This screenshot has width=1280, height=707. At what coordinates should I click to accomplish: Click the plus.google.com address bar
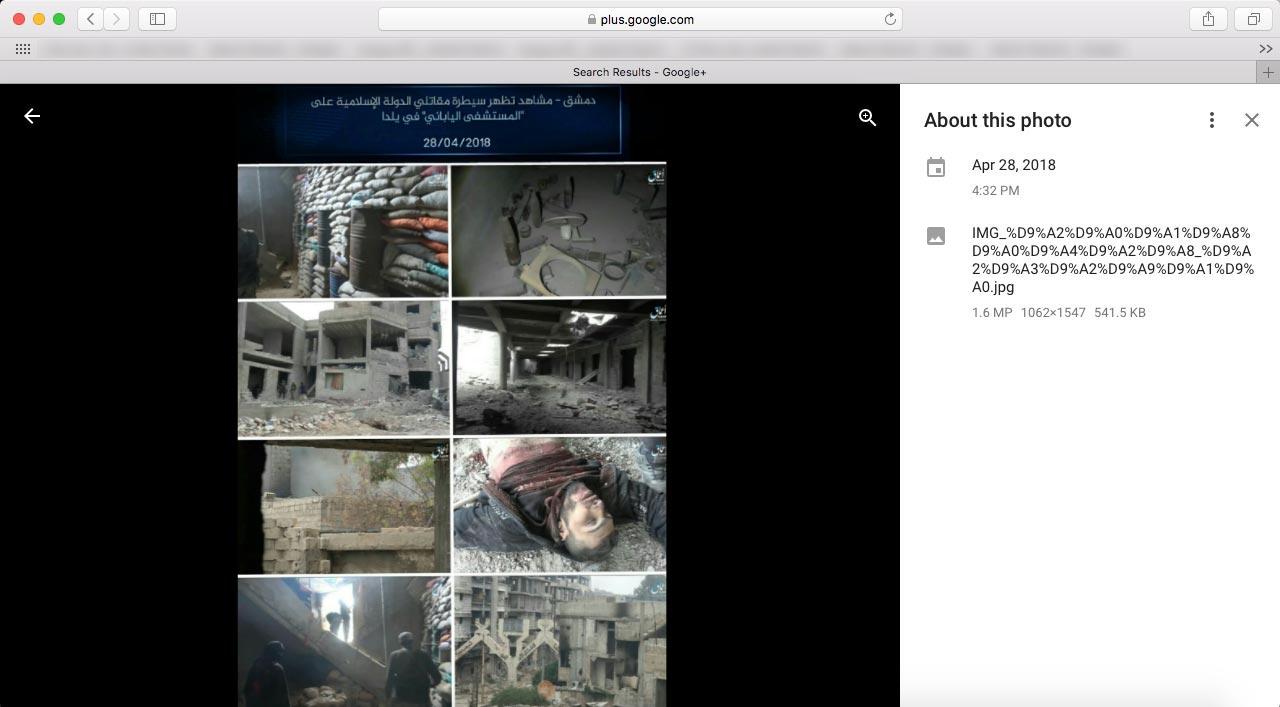[x=640, y=19]
